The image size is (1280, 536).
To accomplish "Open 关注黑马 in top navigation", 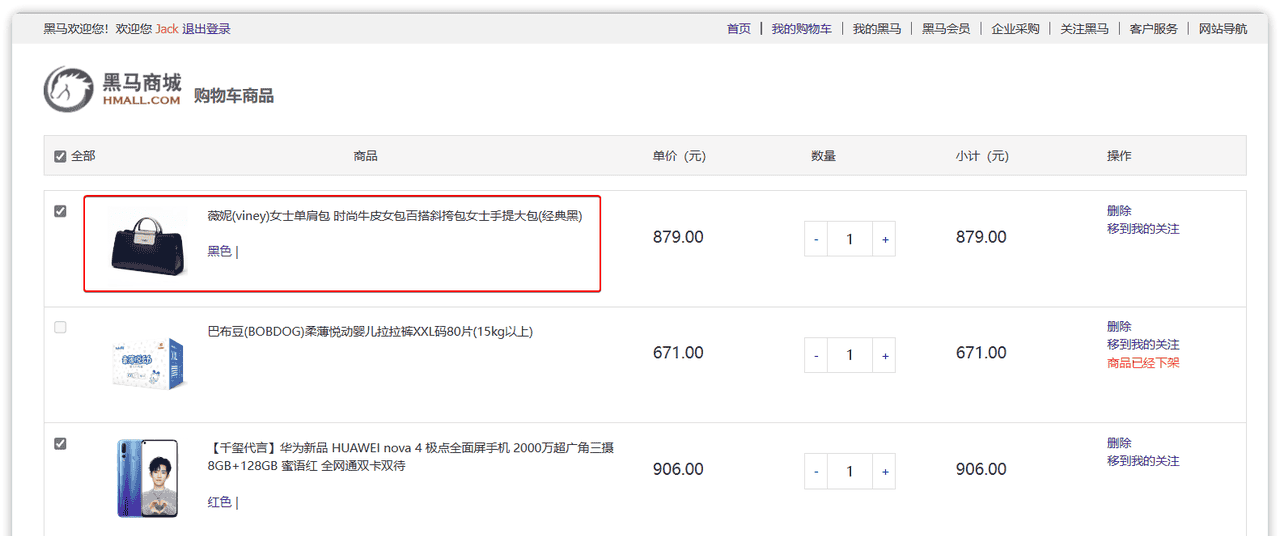I will [x=1084, y=29].
